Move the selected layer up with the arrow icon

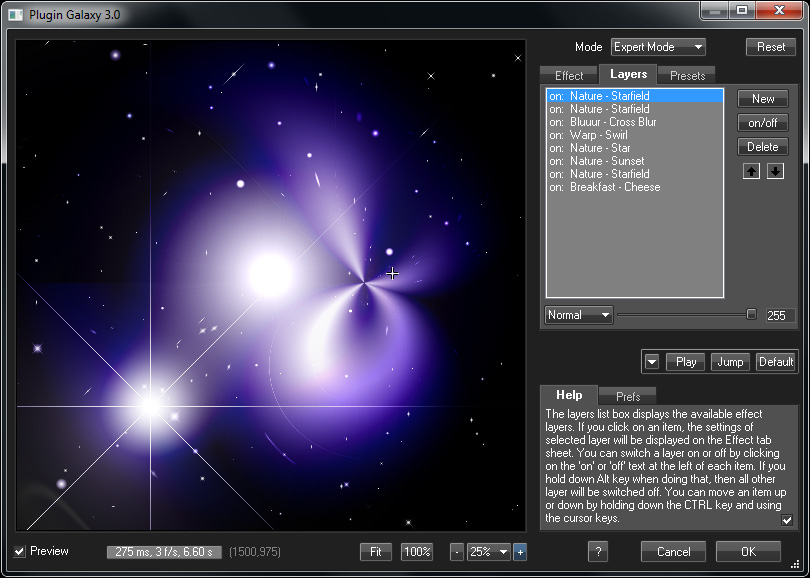click(x=750, y=171)
